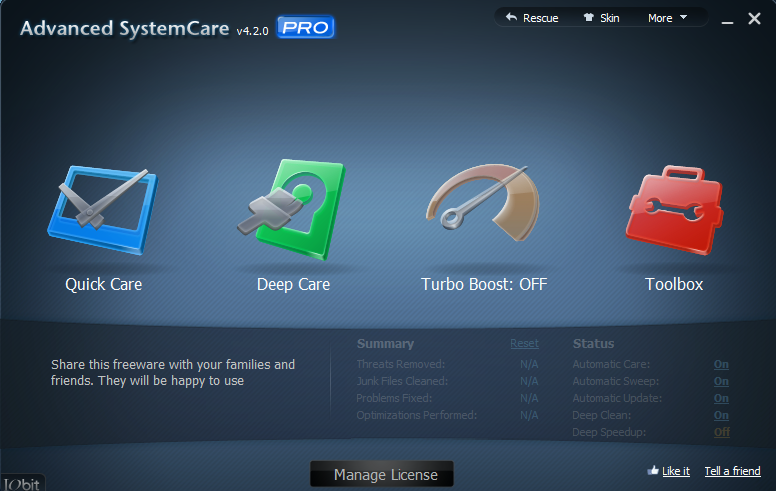Click the Summary heading

(x=385, y=344)
